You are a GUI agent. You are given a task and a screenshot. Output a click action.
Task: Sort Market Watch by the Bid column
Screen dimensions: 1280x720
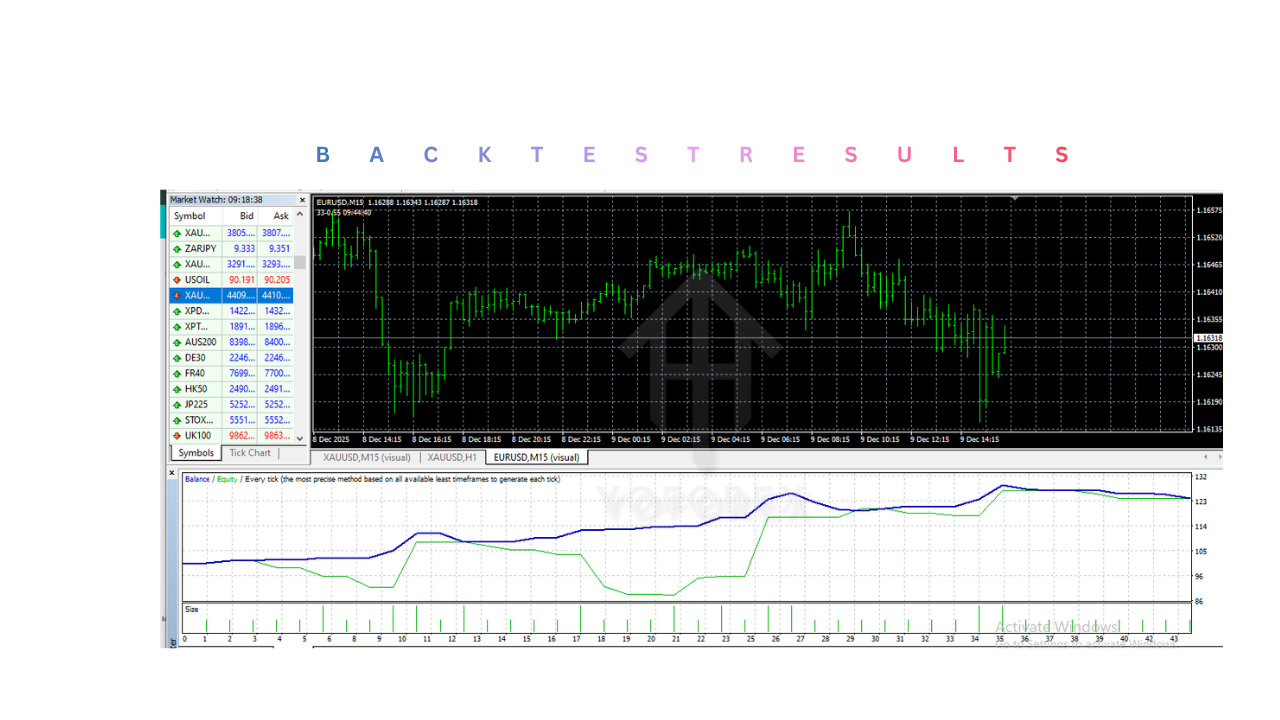(x=245, y=216)
